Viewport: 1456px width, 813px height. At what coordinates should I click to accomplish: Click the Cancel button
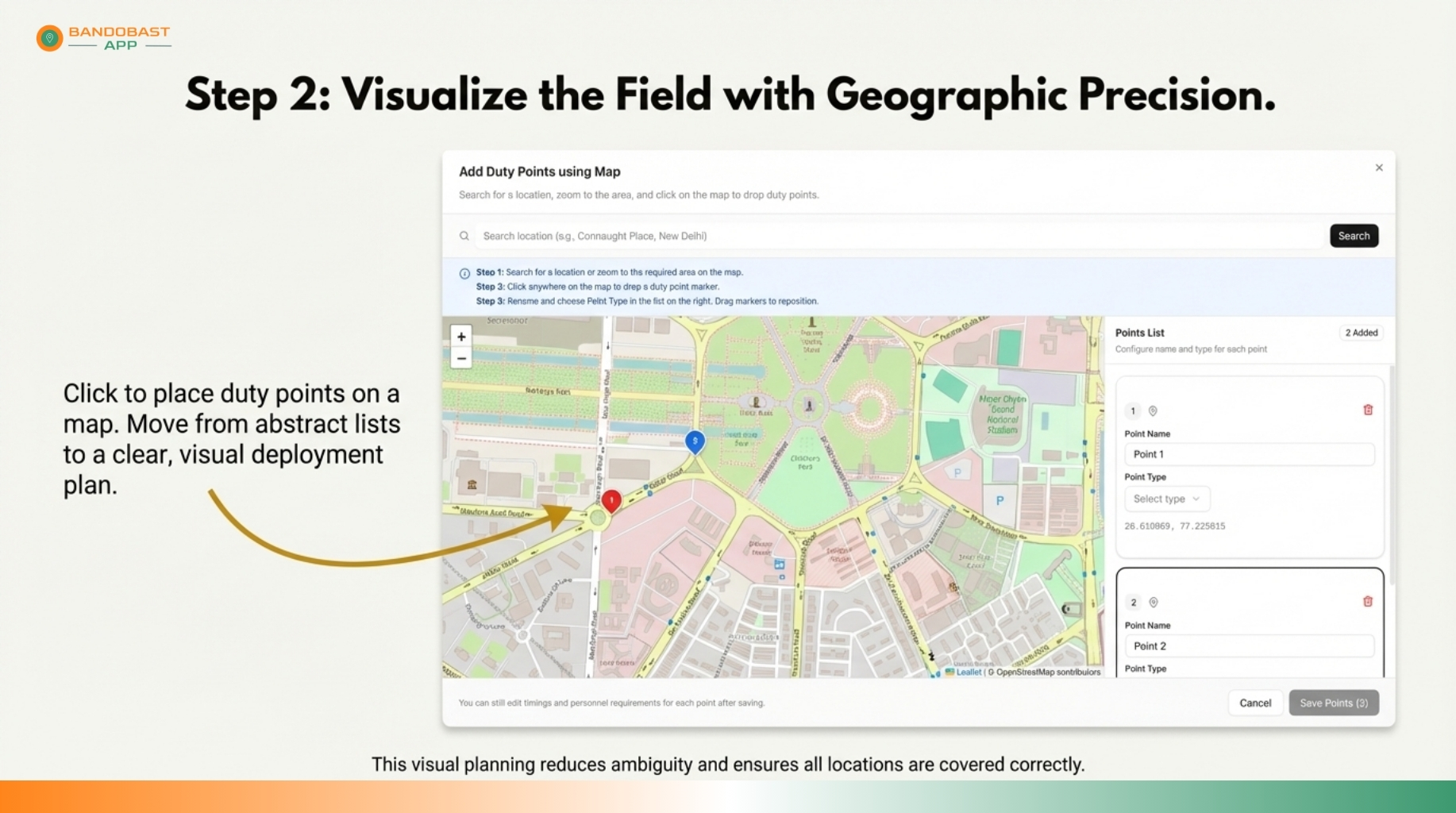pyautogui.click(x=1255, y=703)
